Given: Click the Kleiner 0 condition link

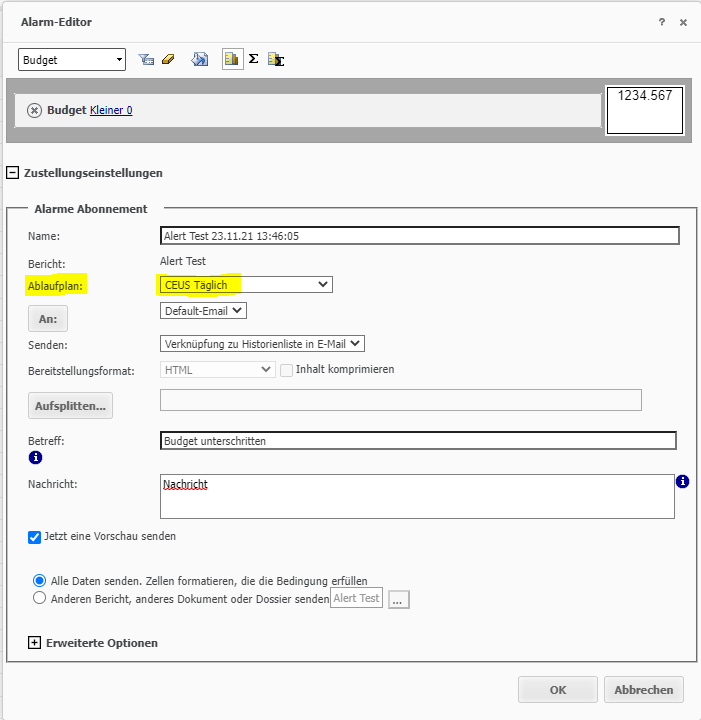Looking at the screenshot, I should click(x=111, y=110).
